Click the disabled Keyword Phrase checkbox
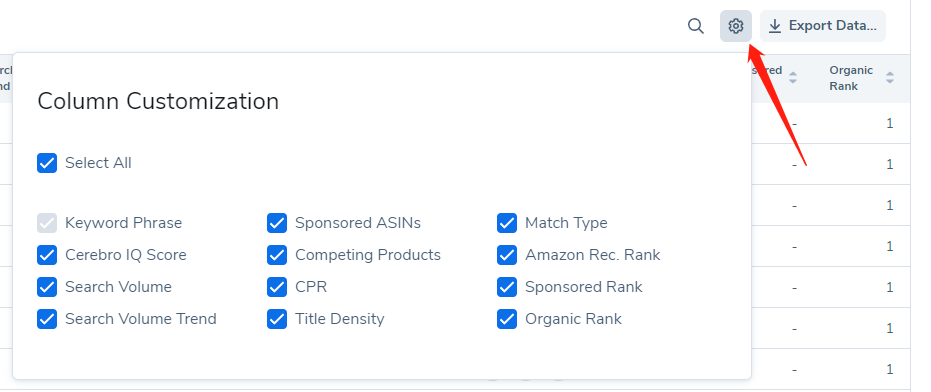The width and height of the screenshot is (931, 392). coord(47,223)
